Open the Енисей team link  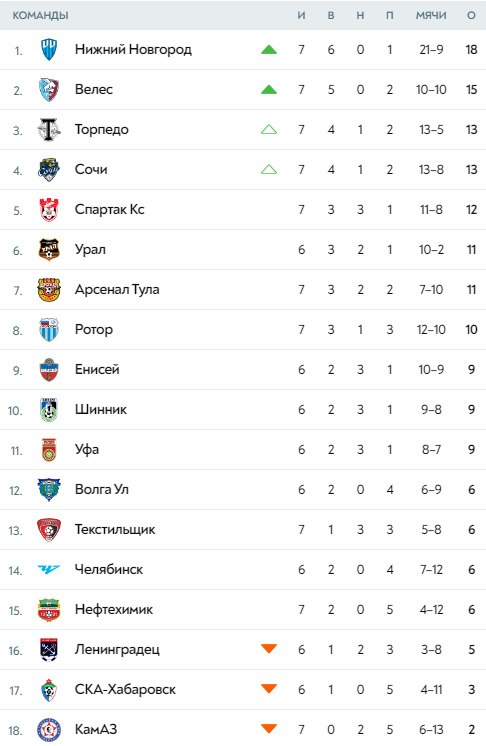97,369
